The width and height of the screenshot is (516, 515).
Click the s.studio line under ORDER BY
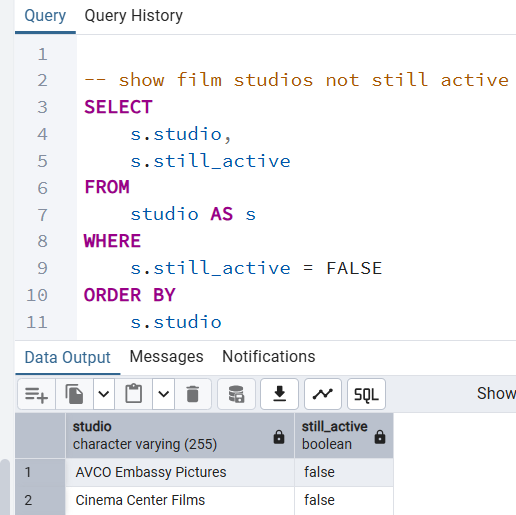tap(176, 322)
